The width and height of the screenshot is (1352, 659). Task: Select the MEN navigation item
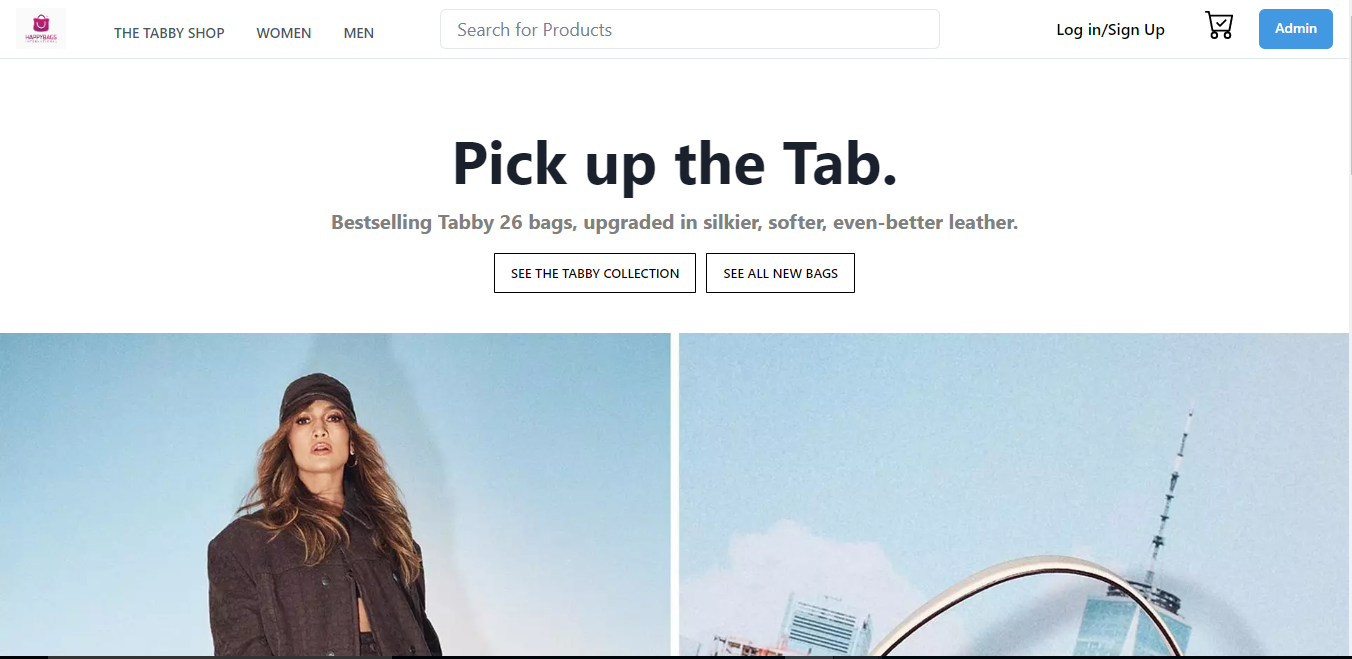click(359, 33)
